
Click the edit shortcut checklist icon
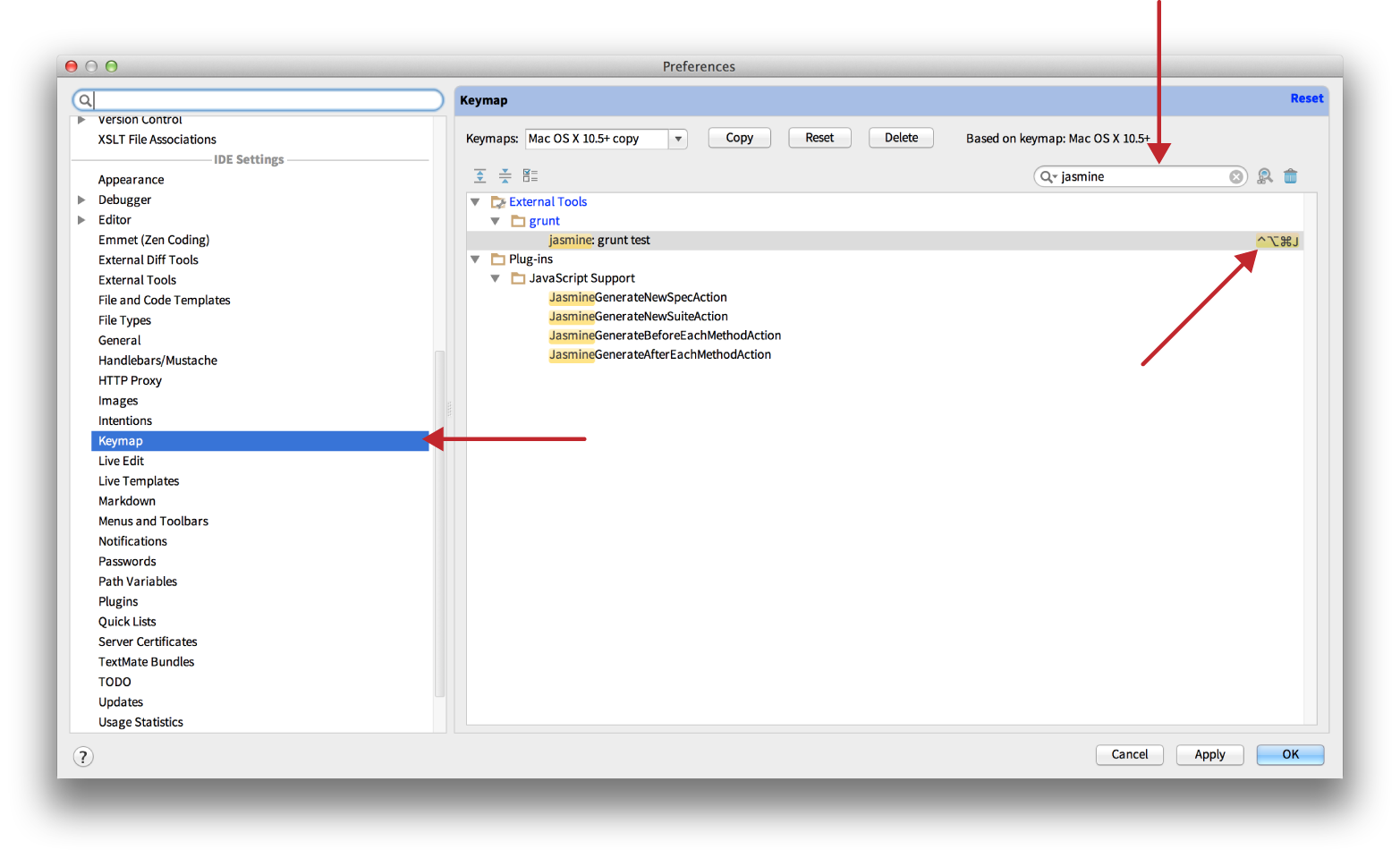click(x=530, y=175)
